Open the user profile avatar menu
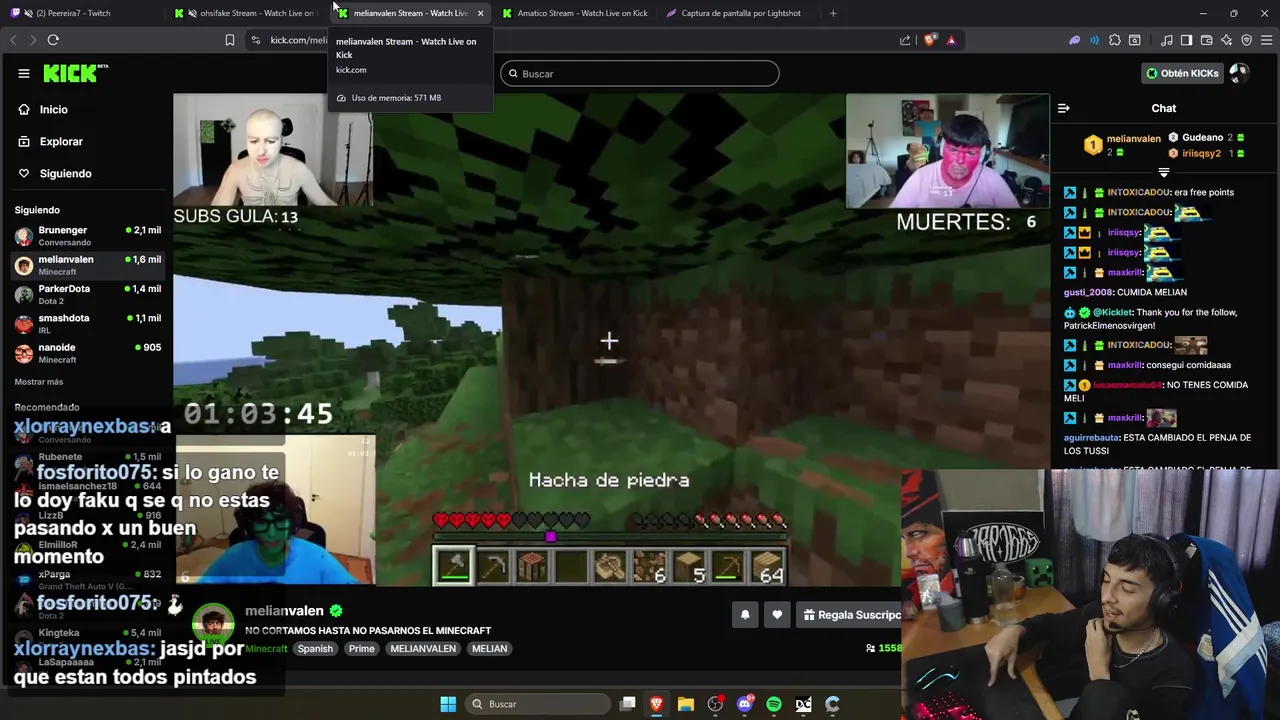 coord(1239,73)
